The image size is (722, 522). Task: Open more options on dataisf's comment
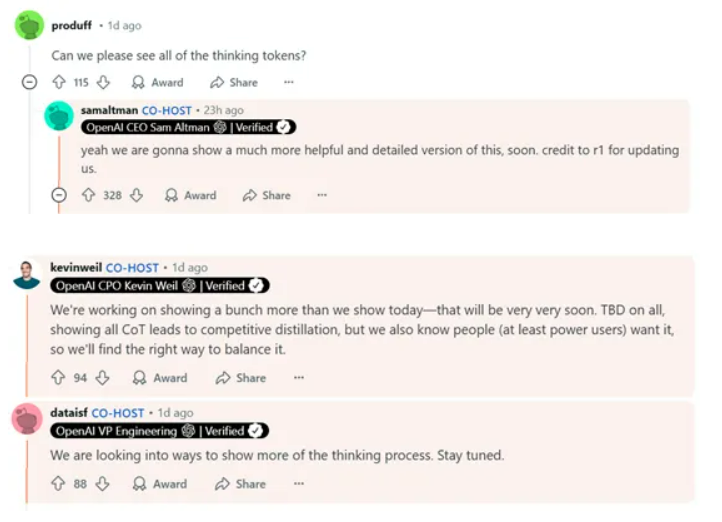[299, 483]
